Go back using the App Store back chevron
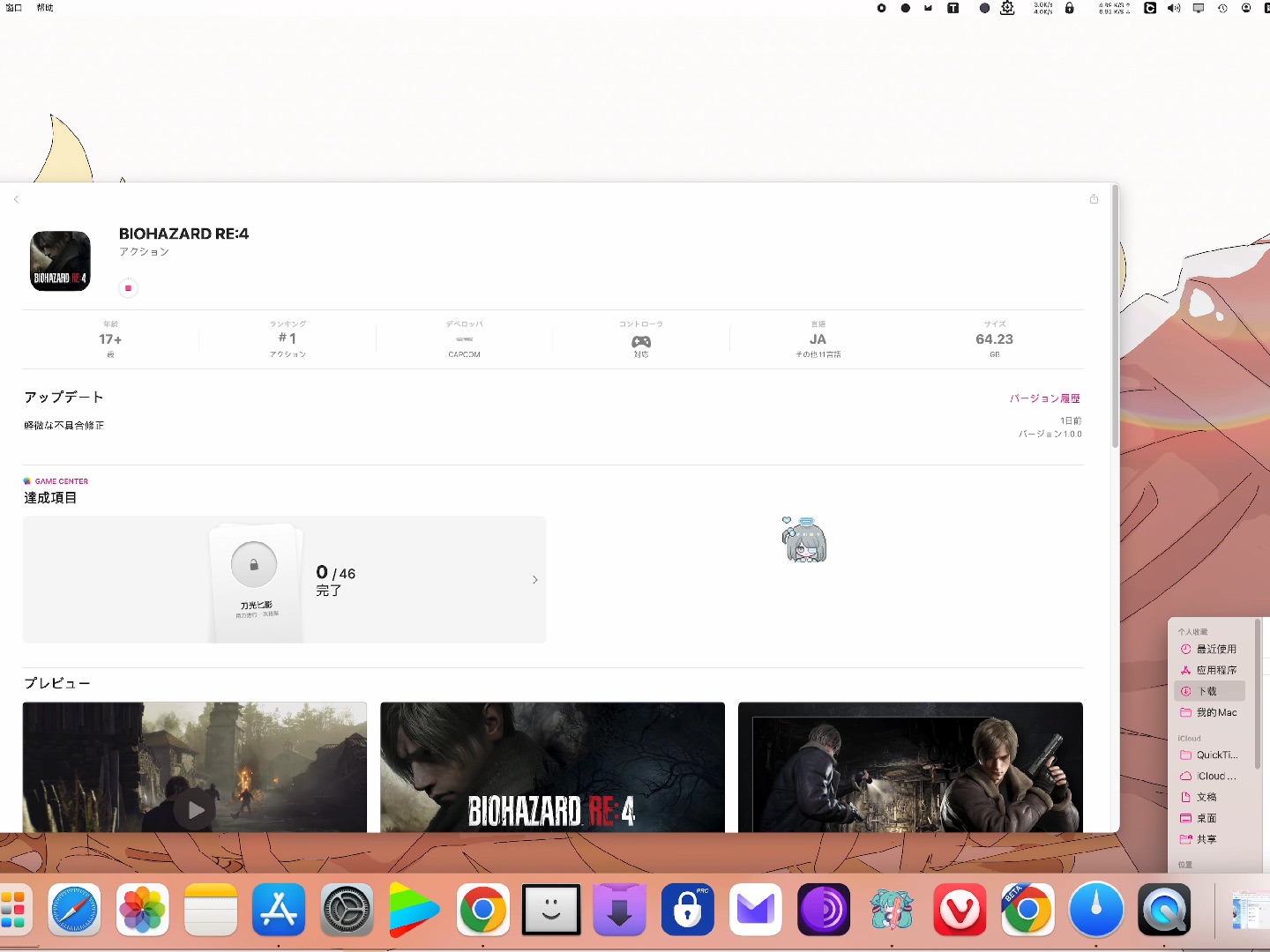 coord(16,199)
